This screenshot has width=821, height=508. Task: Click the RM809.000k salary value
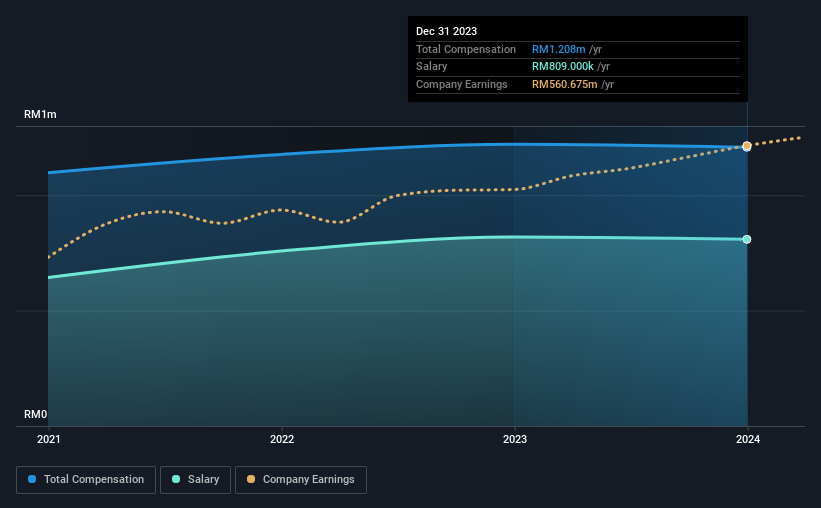coord(563,67)
